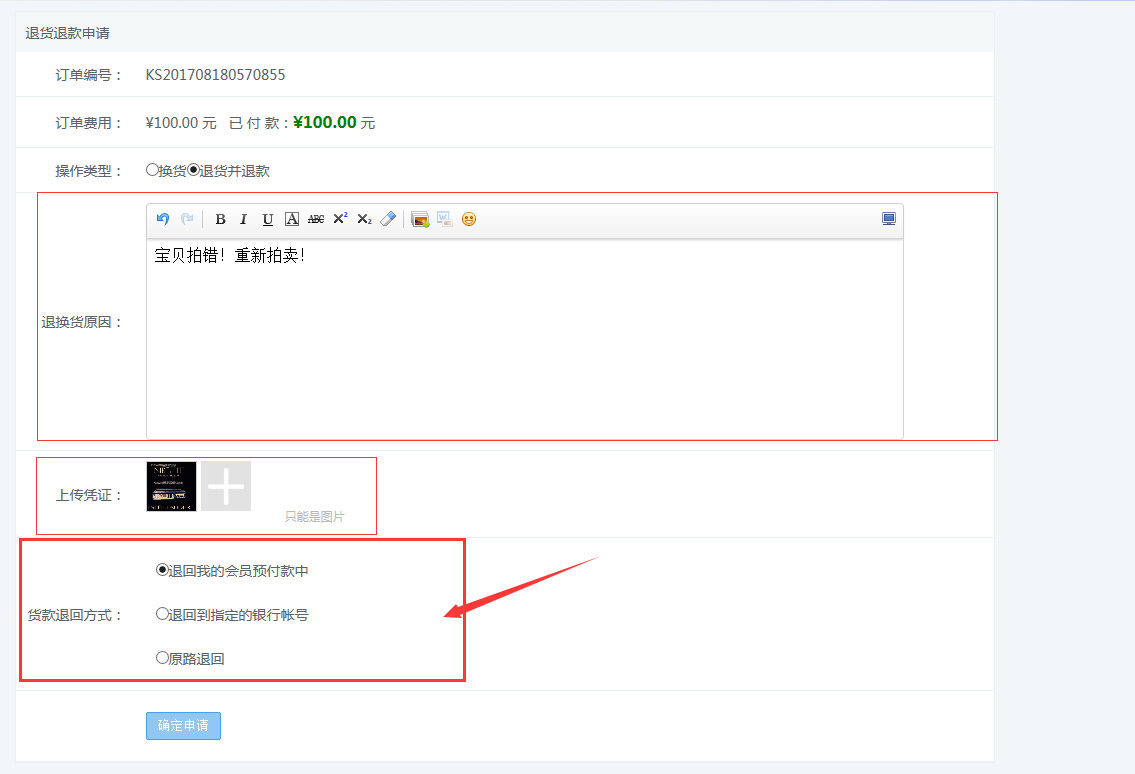Image resolution: width=1135 pixels, height=774 pixels.
Task: Redo the edit in the editor toolbar
Action: 187,219
